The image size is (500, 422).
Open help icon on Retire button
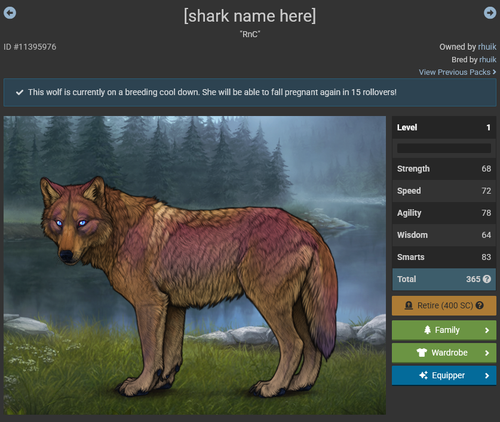pyautogui.click(x=479, y=305)
